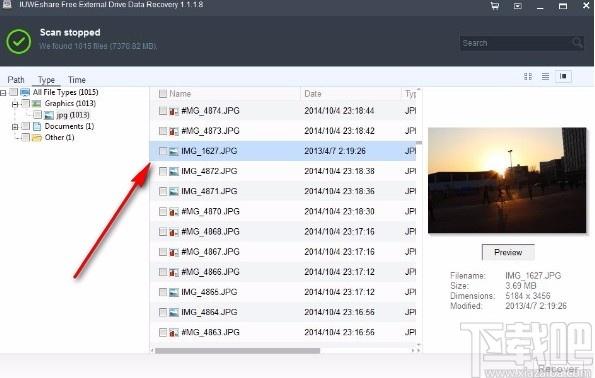Image resolution: width=595 pixels, height=378 pixels.
Task: Tick the jpg (1013) checkbox
Action: coord(37,115)
